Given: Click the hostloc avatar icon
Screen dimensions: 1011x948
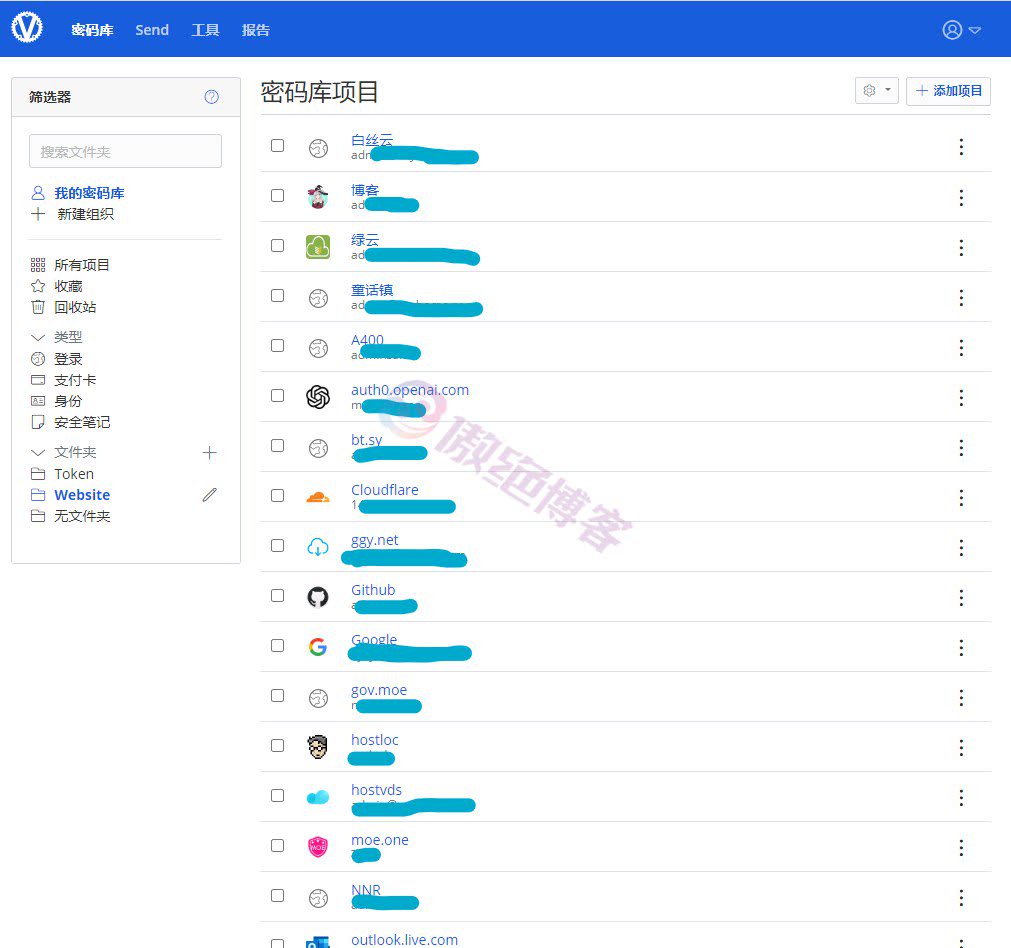Looking at the screenshot, I should (x=318, y=747).
